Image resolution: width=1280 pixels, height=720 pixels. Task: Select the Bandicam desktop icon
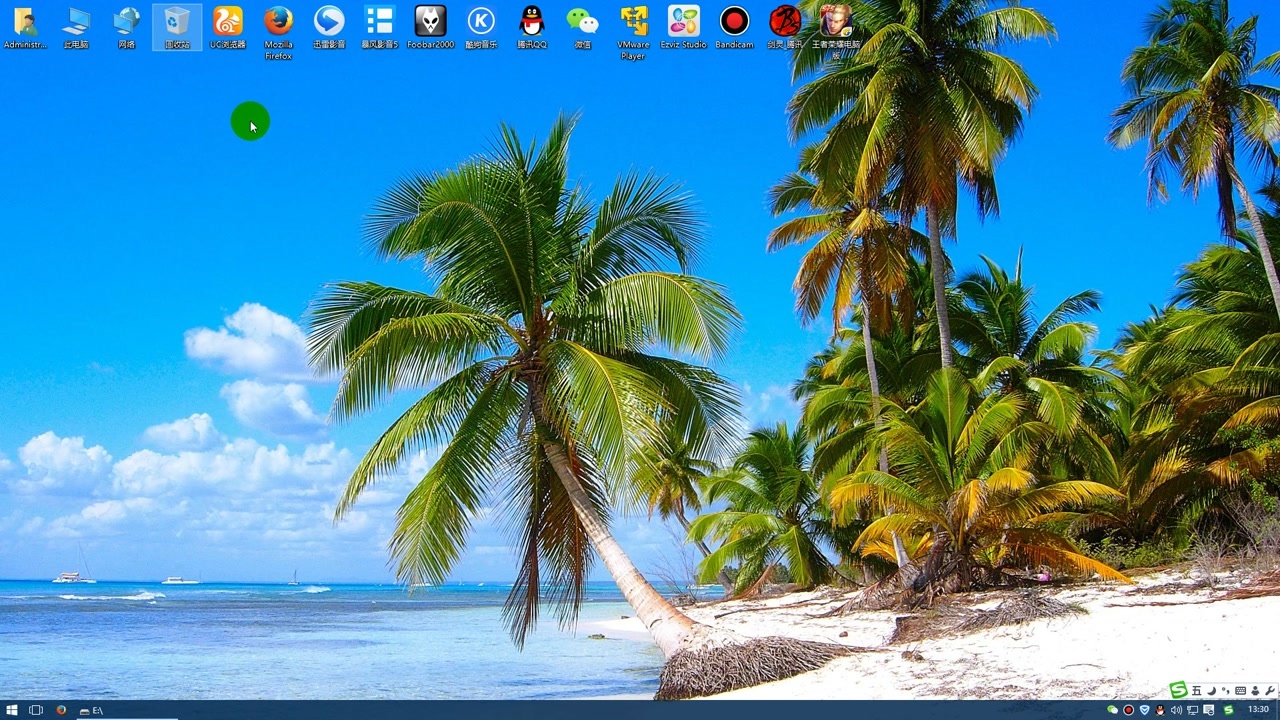point(734,27)
